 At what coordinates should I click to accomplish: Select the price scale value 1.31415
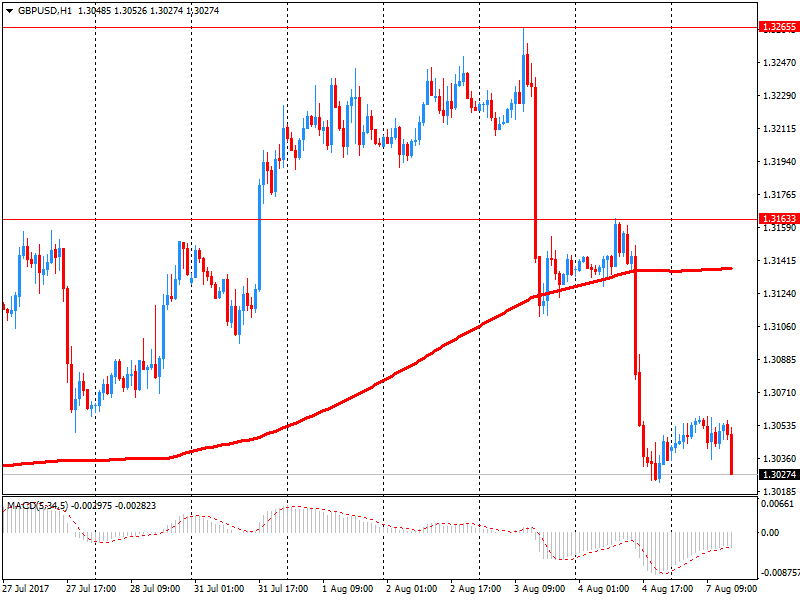pyautogui.click(x=779, y=261)
